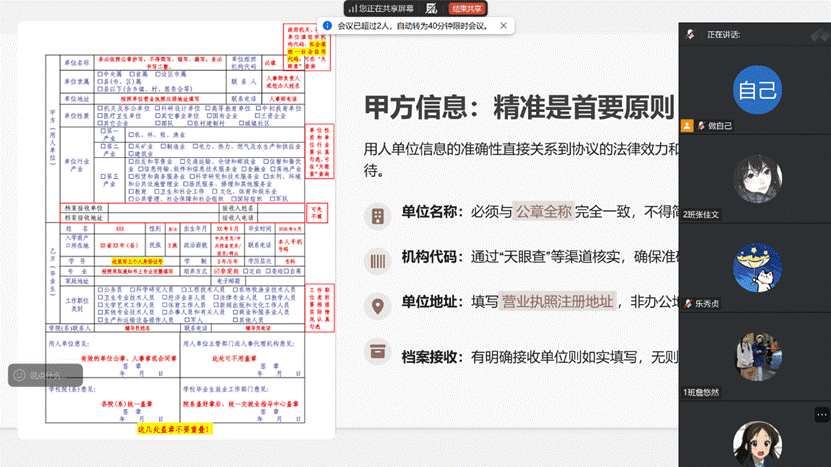
Task: Open the three-dot more options button
Action: 820,412
